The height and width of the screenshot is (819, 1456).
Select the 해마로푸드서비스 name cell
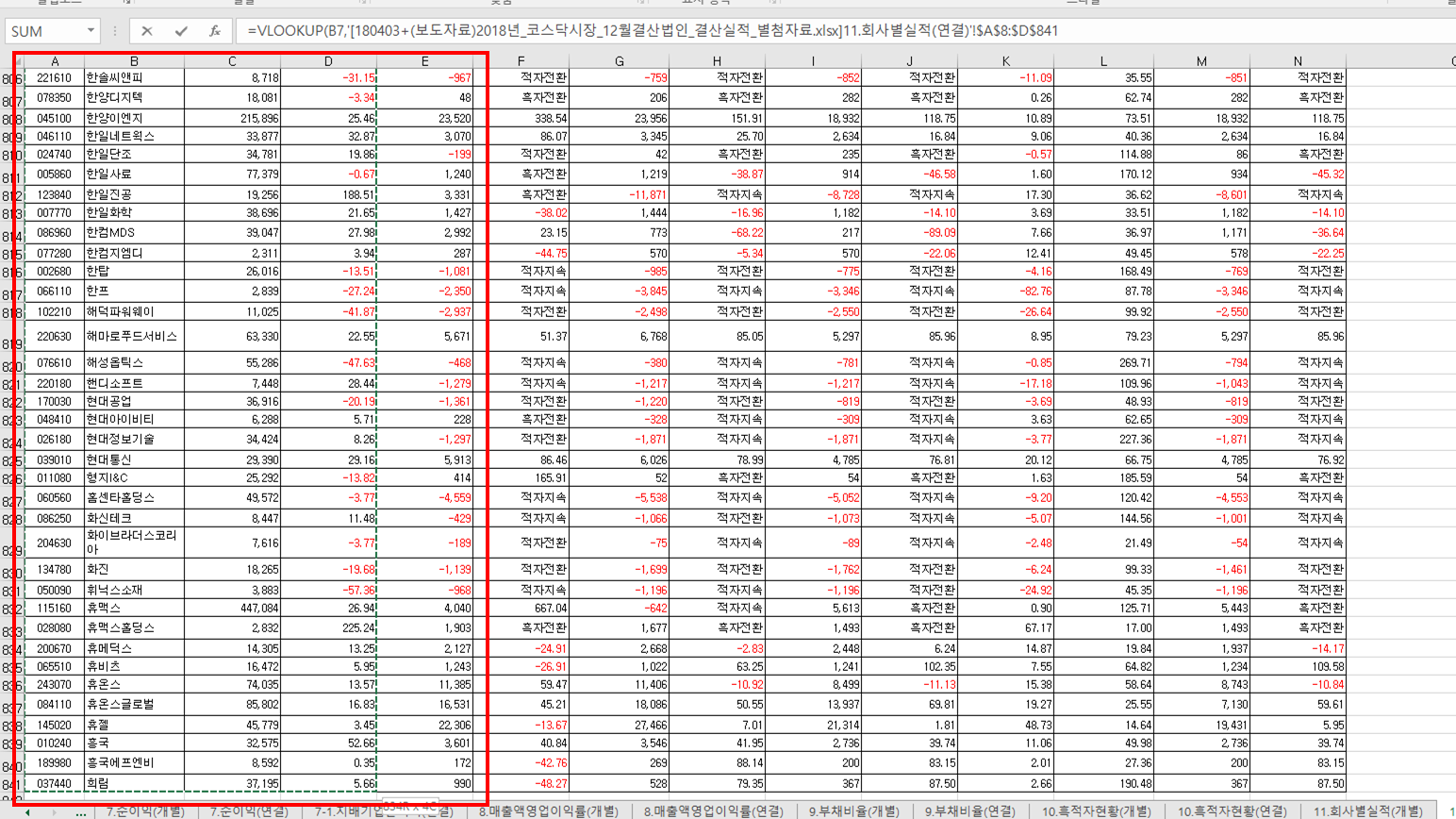tap(134, 336)
